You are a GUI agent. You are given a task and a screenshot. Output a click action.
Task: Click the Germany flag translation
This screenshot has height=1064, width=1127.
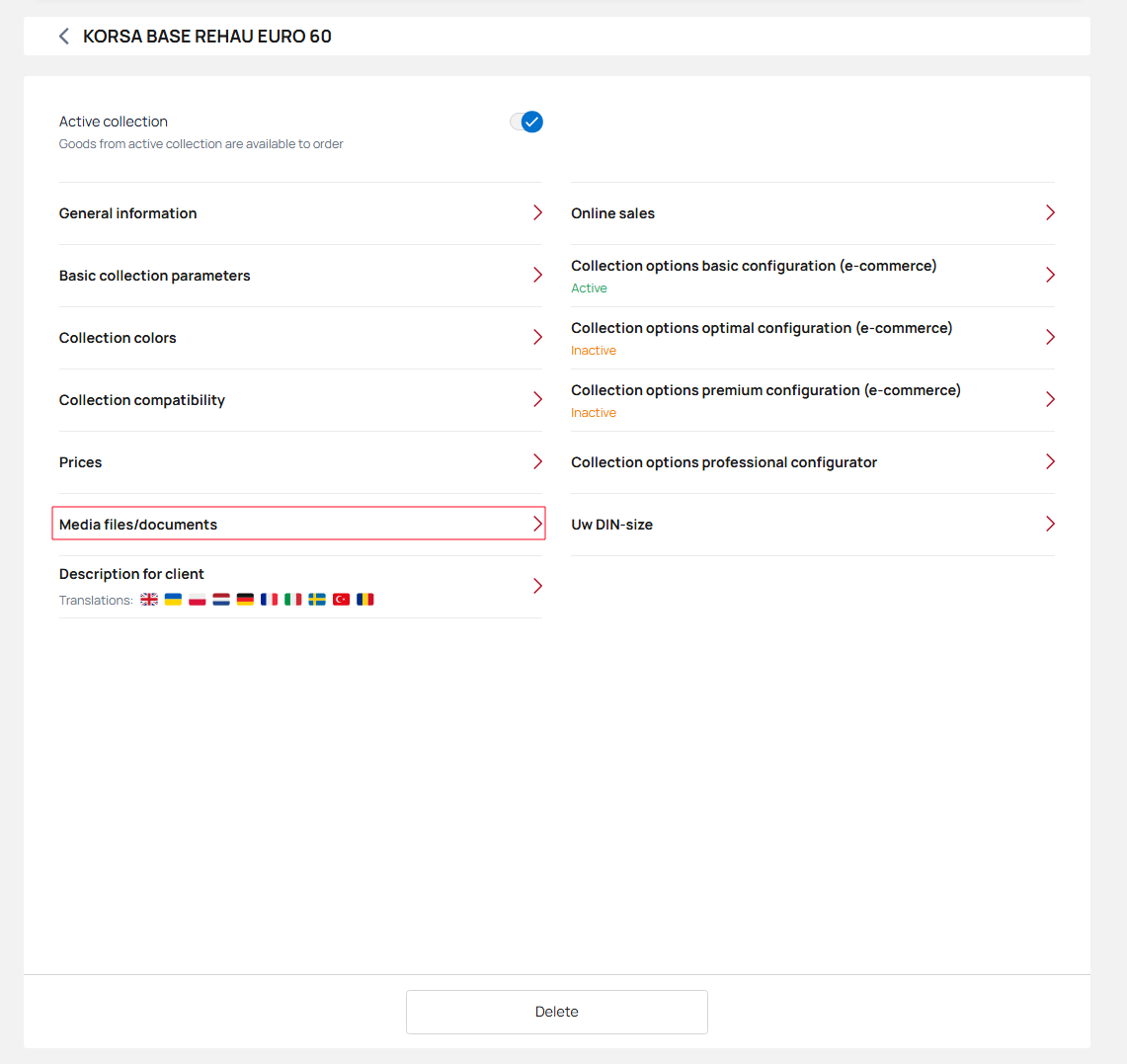[245, 600]
